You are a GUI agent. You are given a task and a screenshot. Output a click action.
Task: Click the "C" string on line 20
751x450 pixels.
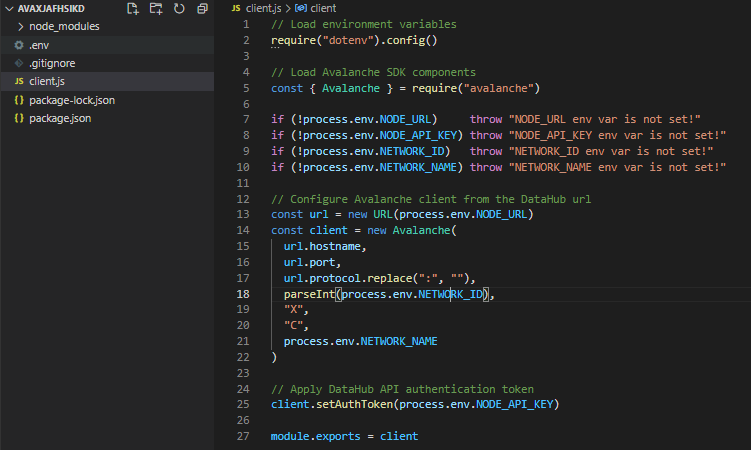click(x=293, y=326)
